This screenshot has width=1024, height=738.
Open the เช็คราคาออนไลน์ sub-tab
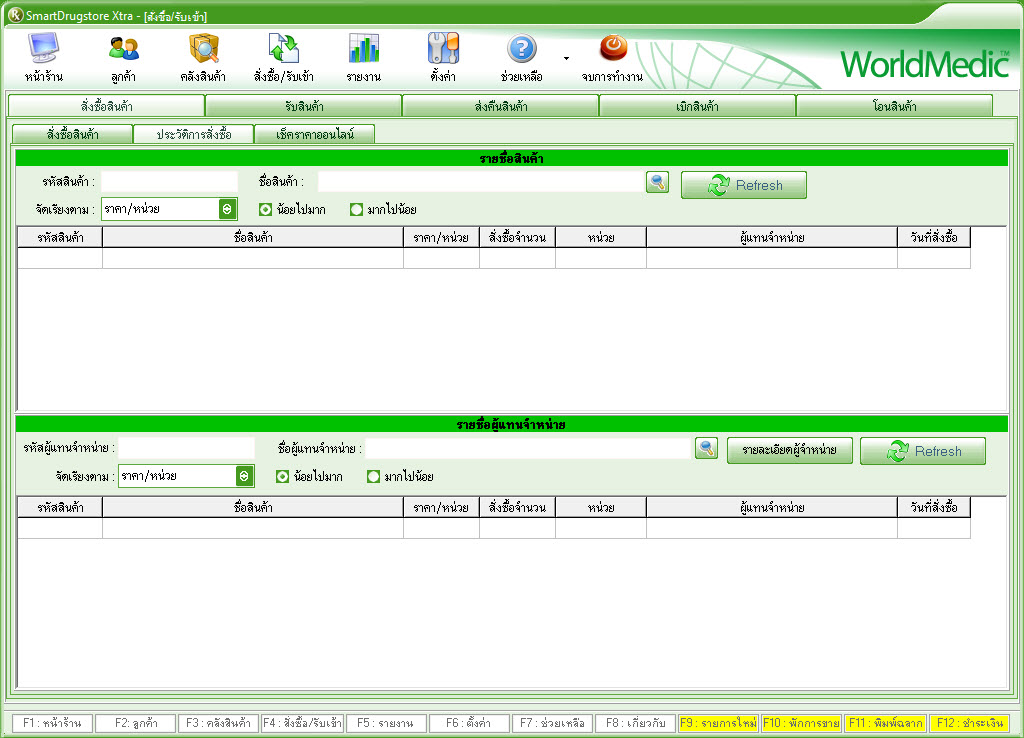[314, 134]
